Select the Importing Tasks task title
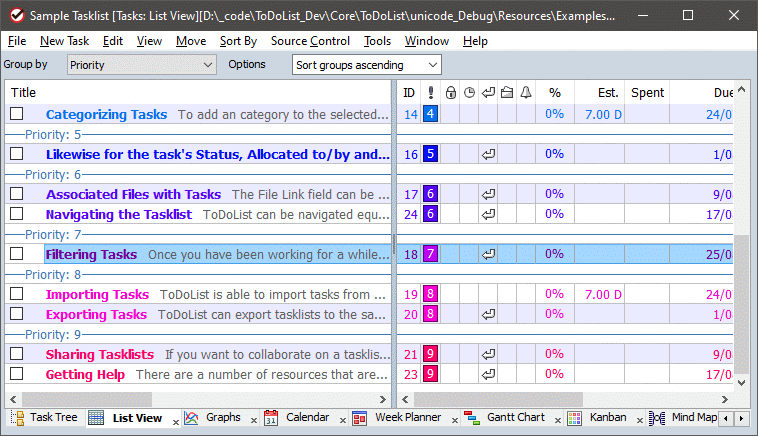Screen dimensions: 758x436 (x=97, y=294)
